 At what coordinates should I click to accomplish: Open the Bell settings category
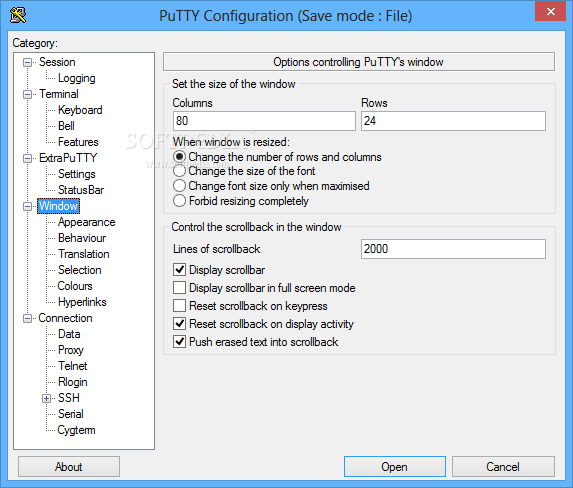coord(66,126)
